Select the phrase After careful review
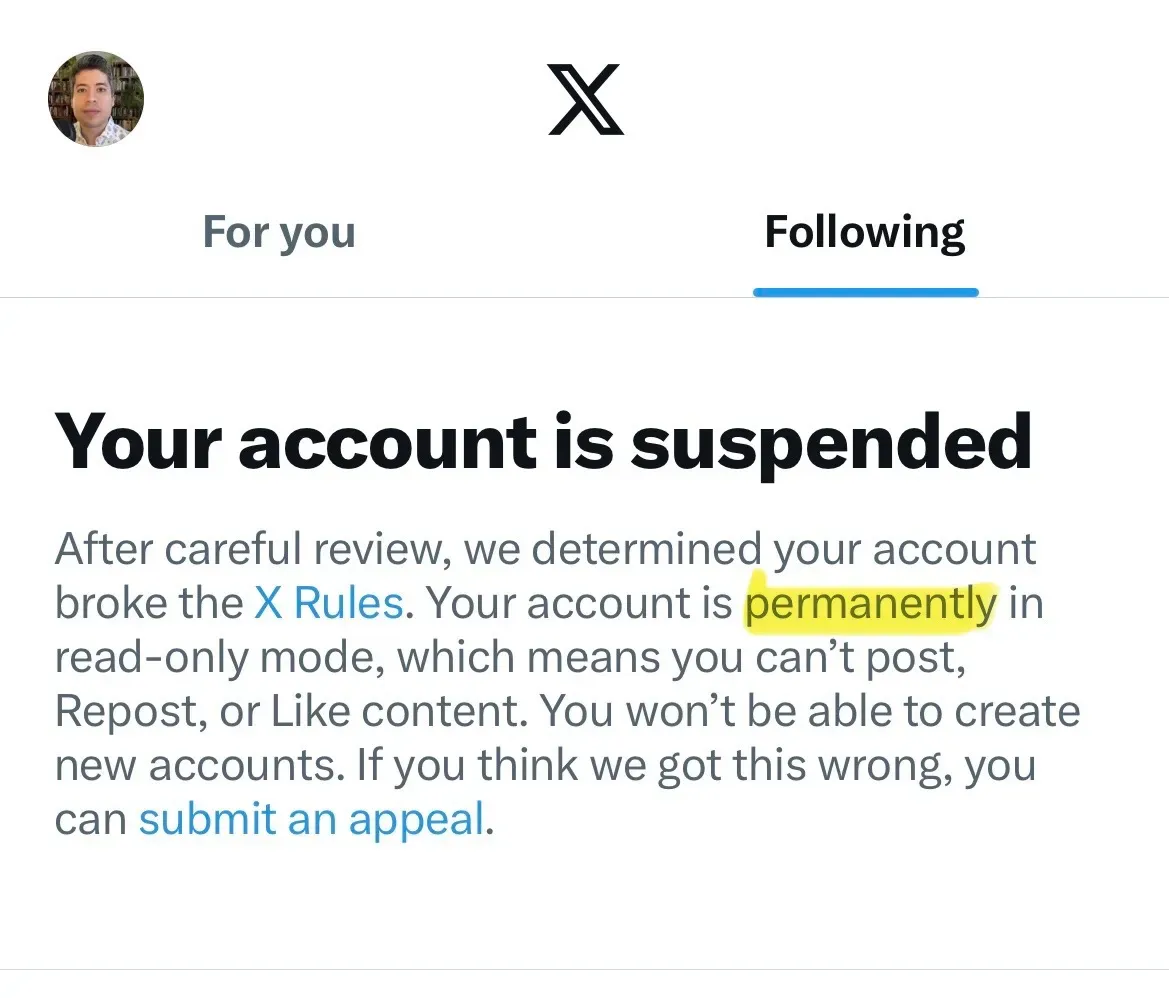Screen dimensions: 1169x998 253,549
